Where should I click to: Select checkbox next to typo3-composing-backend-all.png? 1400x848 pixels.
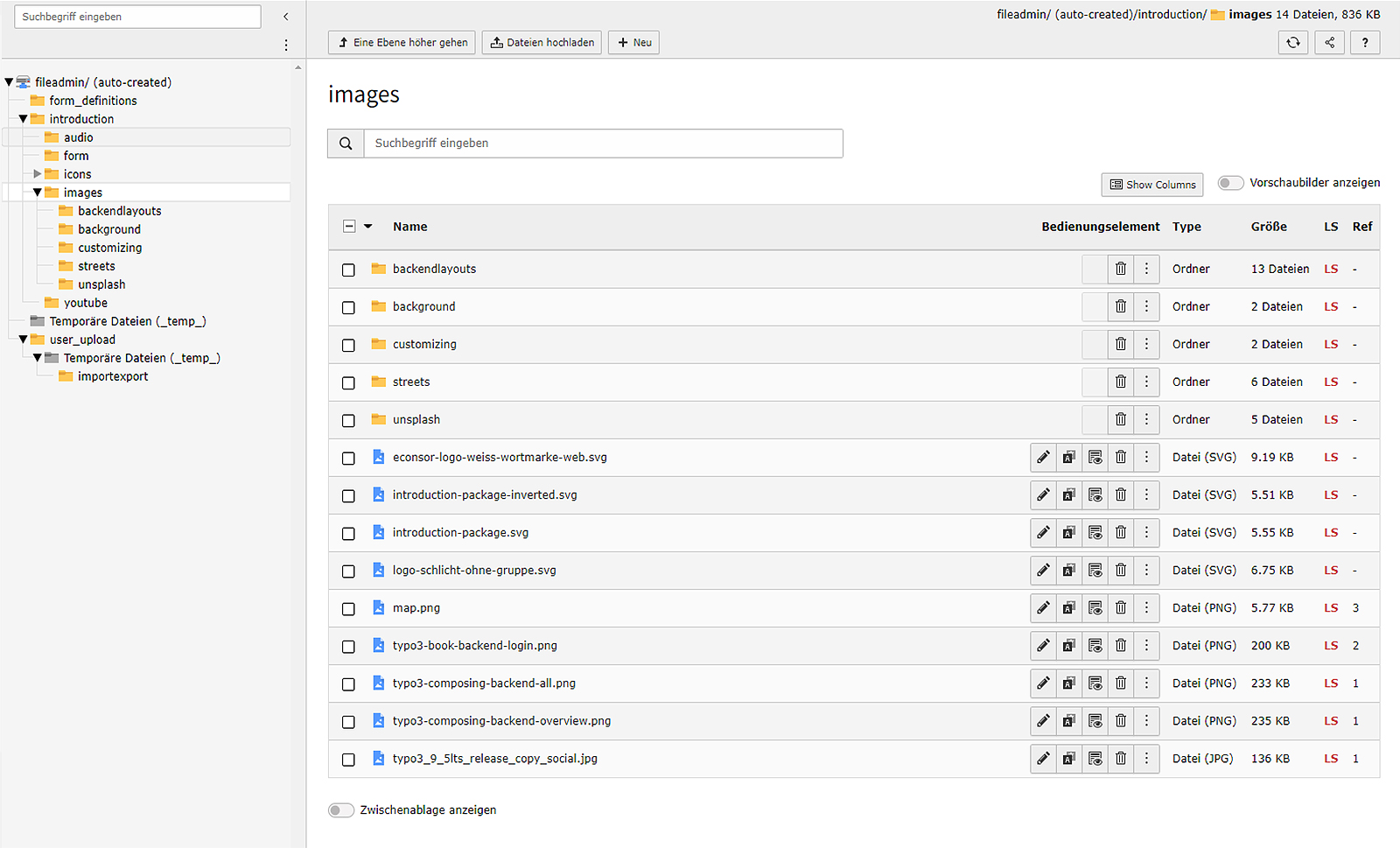tap(348, 684)
